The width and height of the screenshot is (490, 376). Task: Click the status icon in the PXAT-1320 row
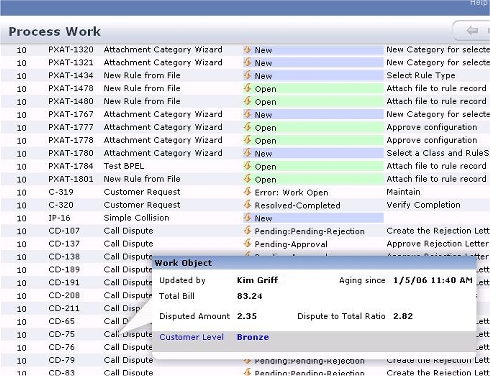(x=247, y=50)
